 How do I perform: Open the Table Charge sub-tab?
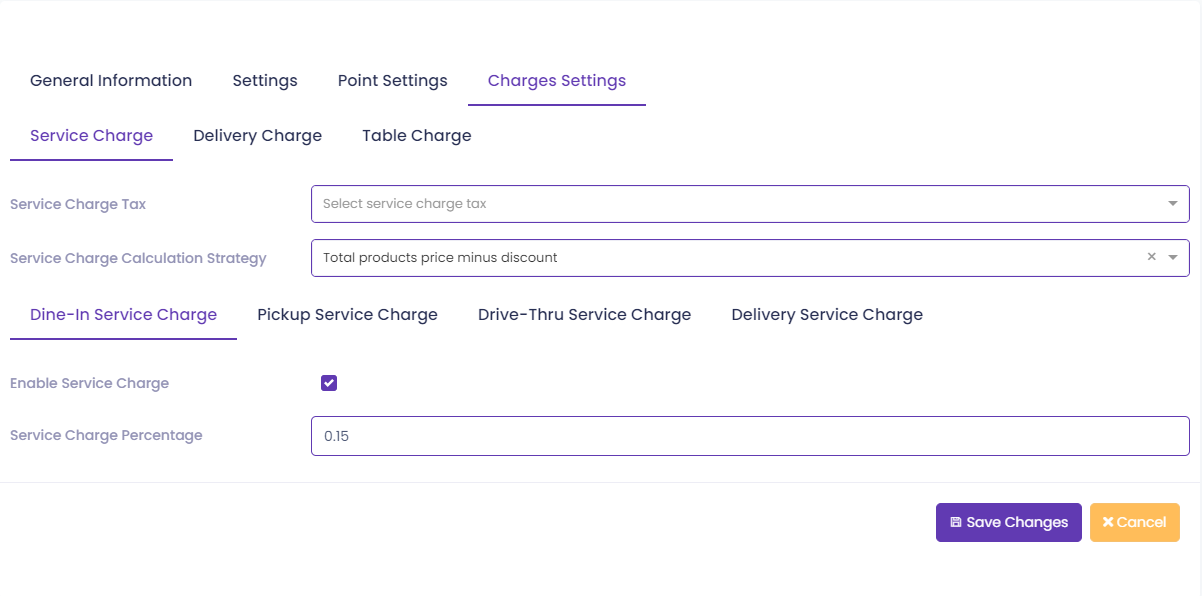pyautogui.click(x=417, y=136)
